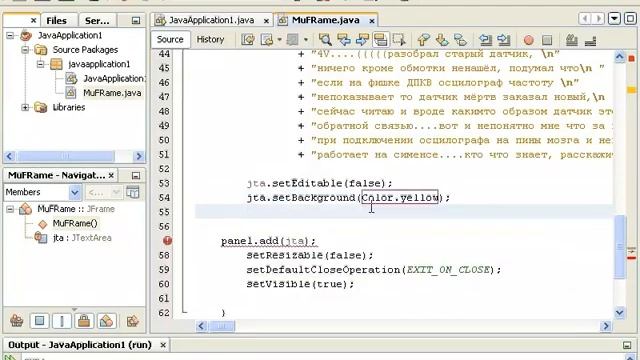Image resolution: width=640 pixels, height=360 pixels.
Task: Click the Back navigation icon in editor toolbar
Action: pyautogui.click(x=267, y=40)
